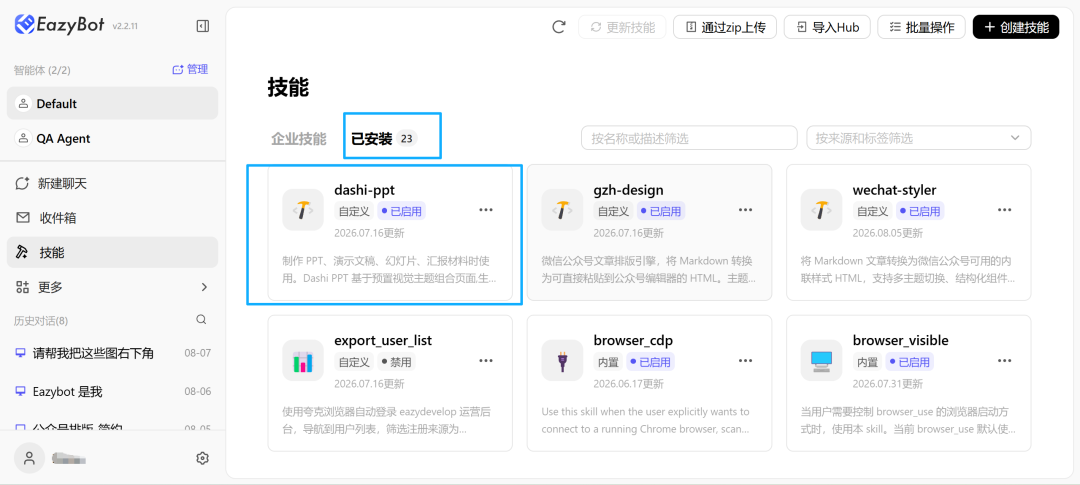The height and width of the screenshot is (485, 1080).
Task: Click the refresh icon in top toolbar
Action: pyautogui.click(x=559, y=27)
